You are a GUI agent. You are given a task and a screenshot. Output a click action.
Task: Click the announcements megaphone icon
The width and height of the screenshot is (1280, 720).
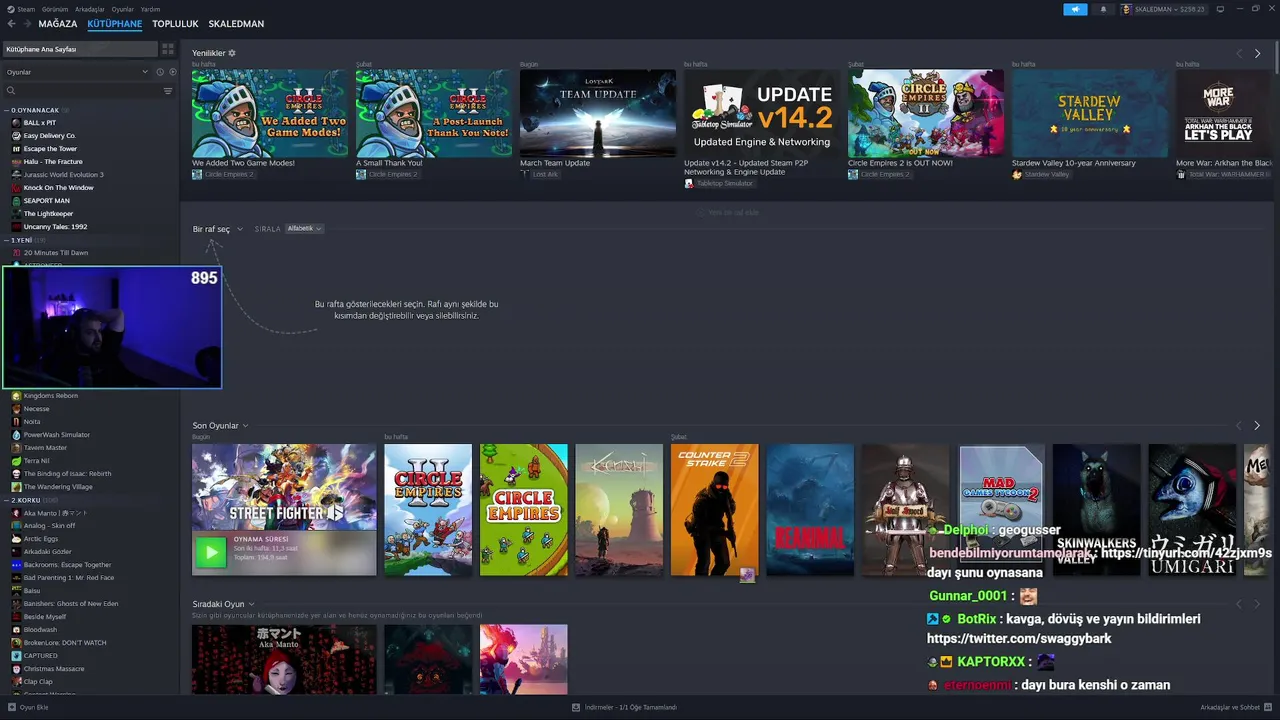click(x=1075, y=9)
